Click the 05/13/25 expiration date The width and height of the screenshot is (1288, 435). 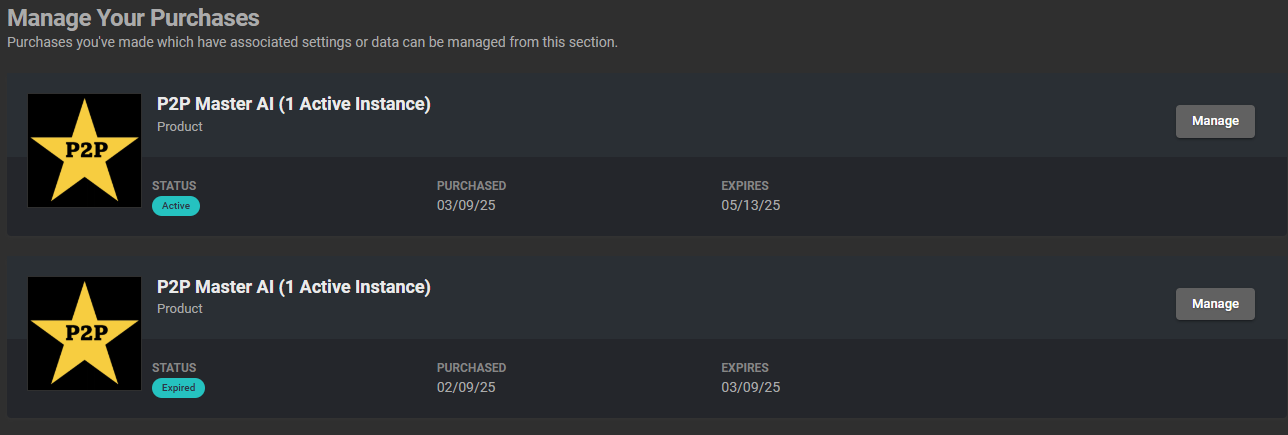point(751,205)
